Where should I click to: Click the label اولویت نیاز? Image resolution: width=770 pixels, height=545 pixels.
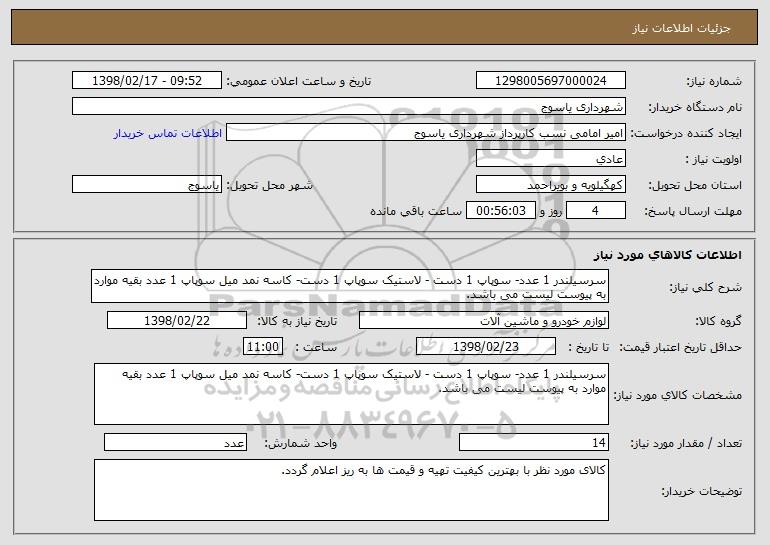pos(714,159)
